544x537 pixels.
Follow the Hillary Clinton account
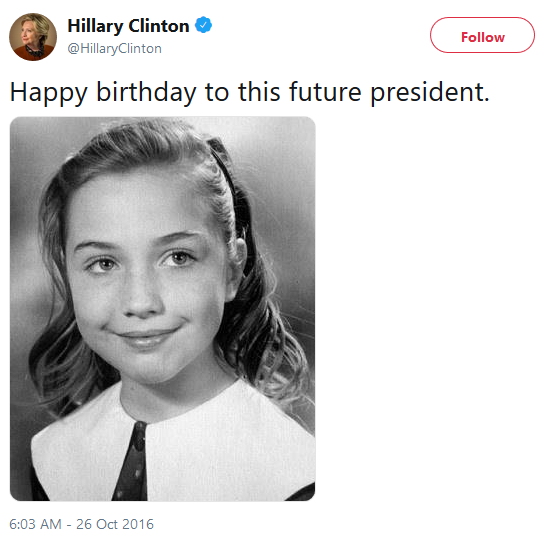[x=482, y=35]
